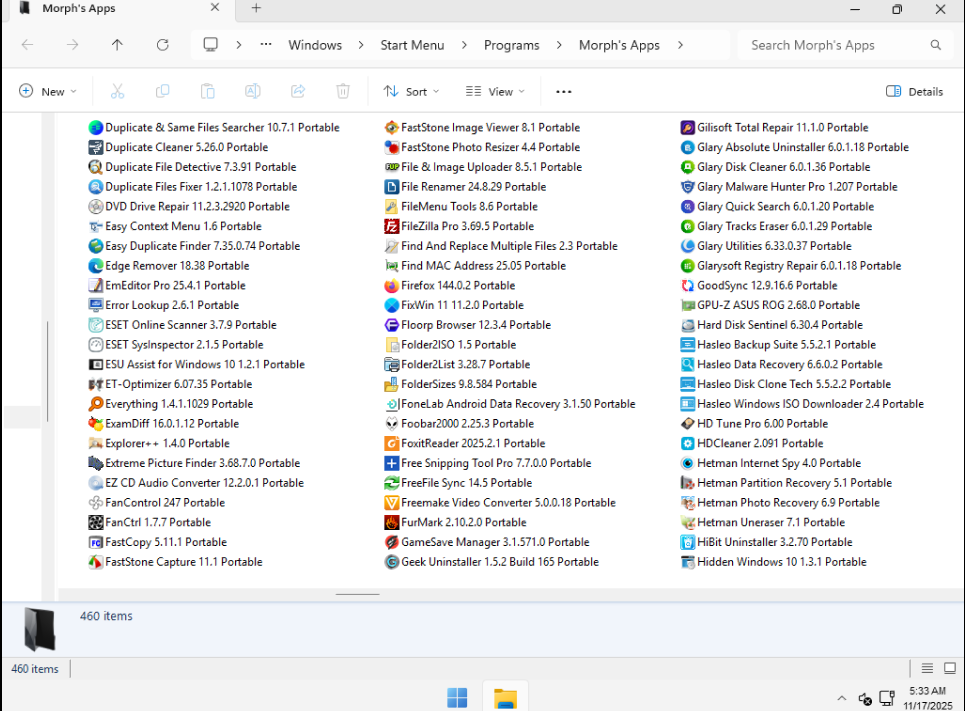Click the Programs breadcrumb segment
The width and height of the screenshot is (965, 711).
pyautogui.click(x=511, y=45)
